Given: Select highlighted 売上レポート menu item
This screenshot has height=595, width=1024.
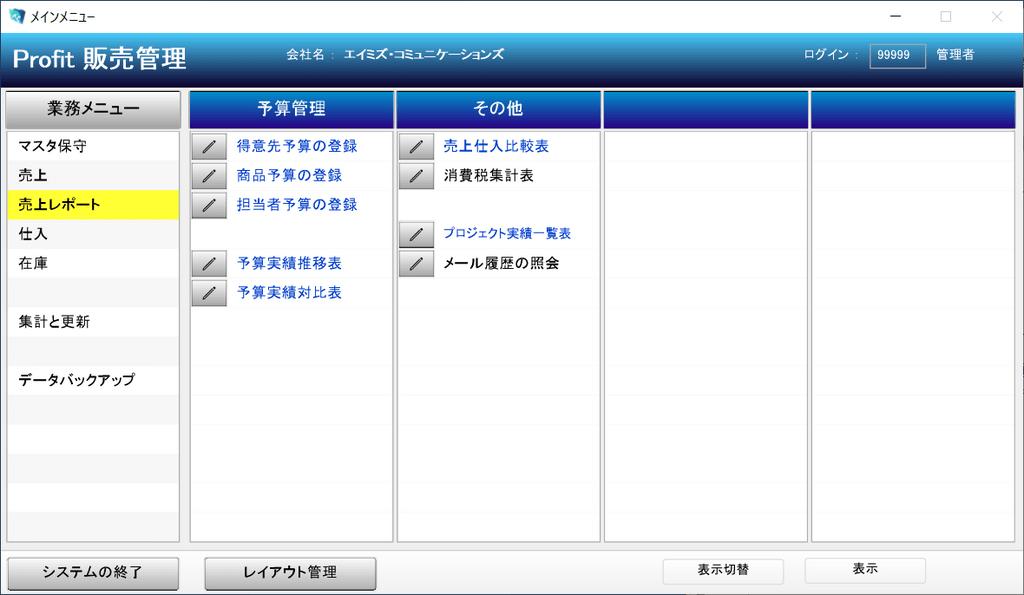Looking at the screenshot, I should tap(93, 205).
